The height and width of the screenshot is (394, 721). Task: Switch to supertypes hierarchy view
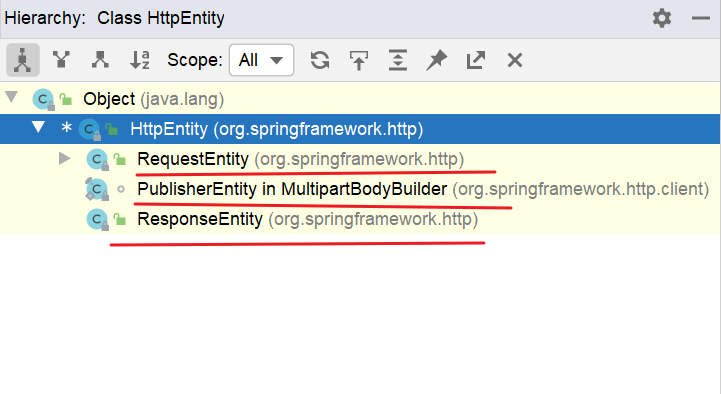pyautogui.click(x=61, y=60)
